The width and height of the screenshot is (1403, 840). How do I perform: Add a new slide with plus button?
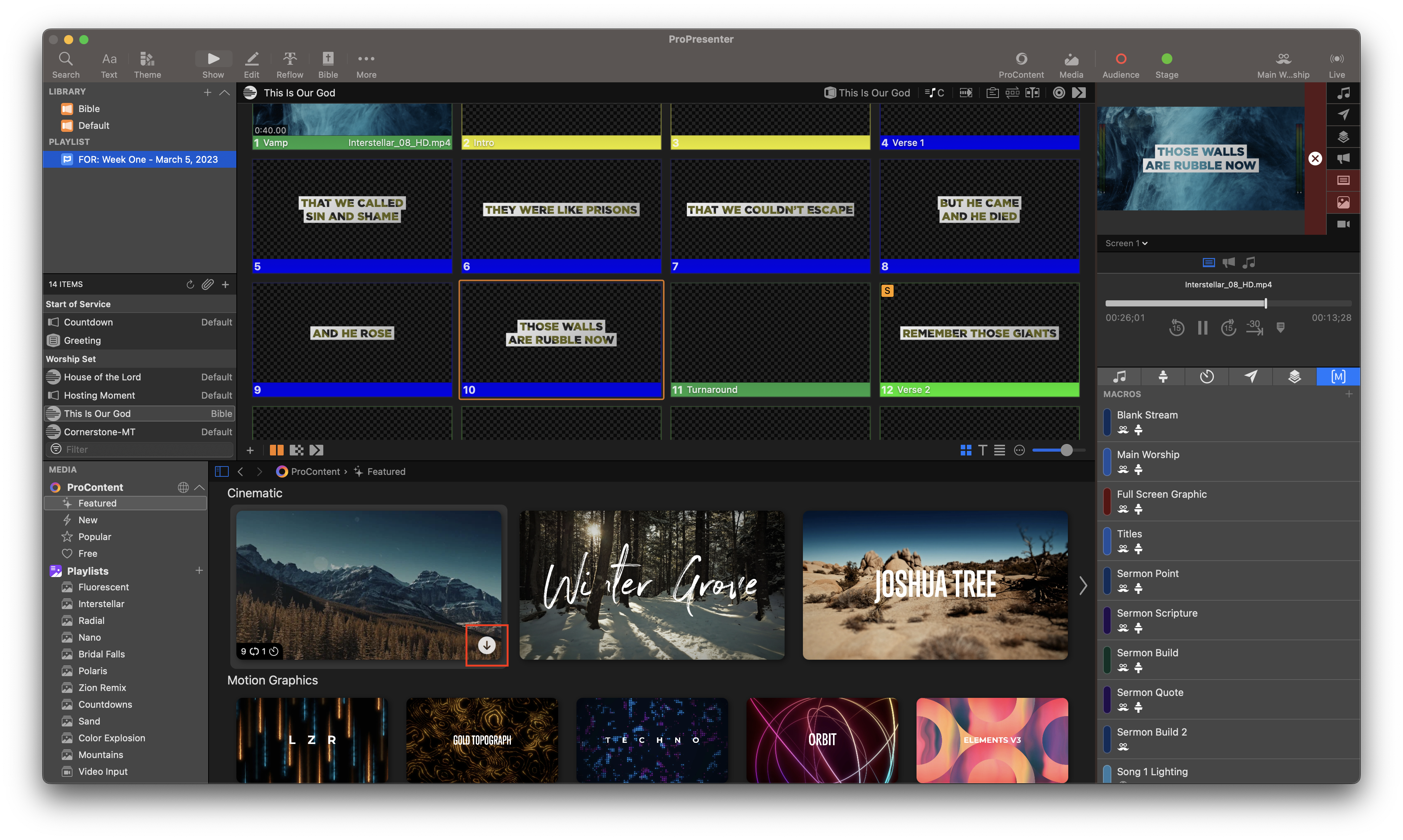point(250,450)
